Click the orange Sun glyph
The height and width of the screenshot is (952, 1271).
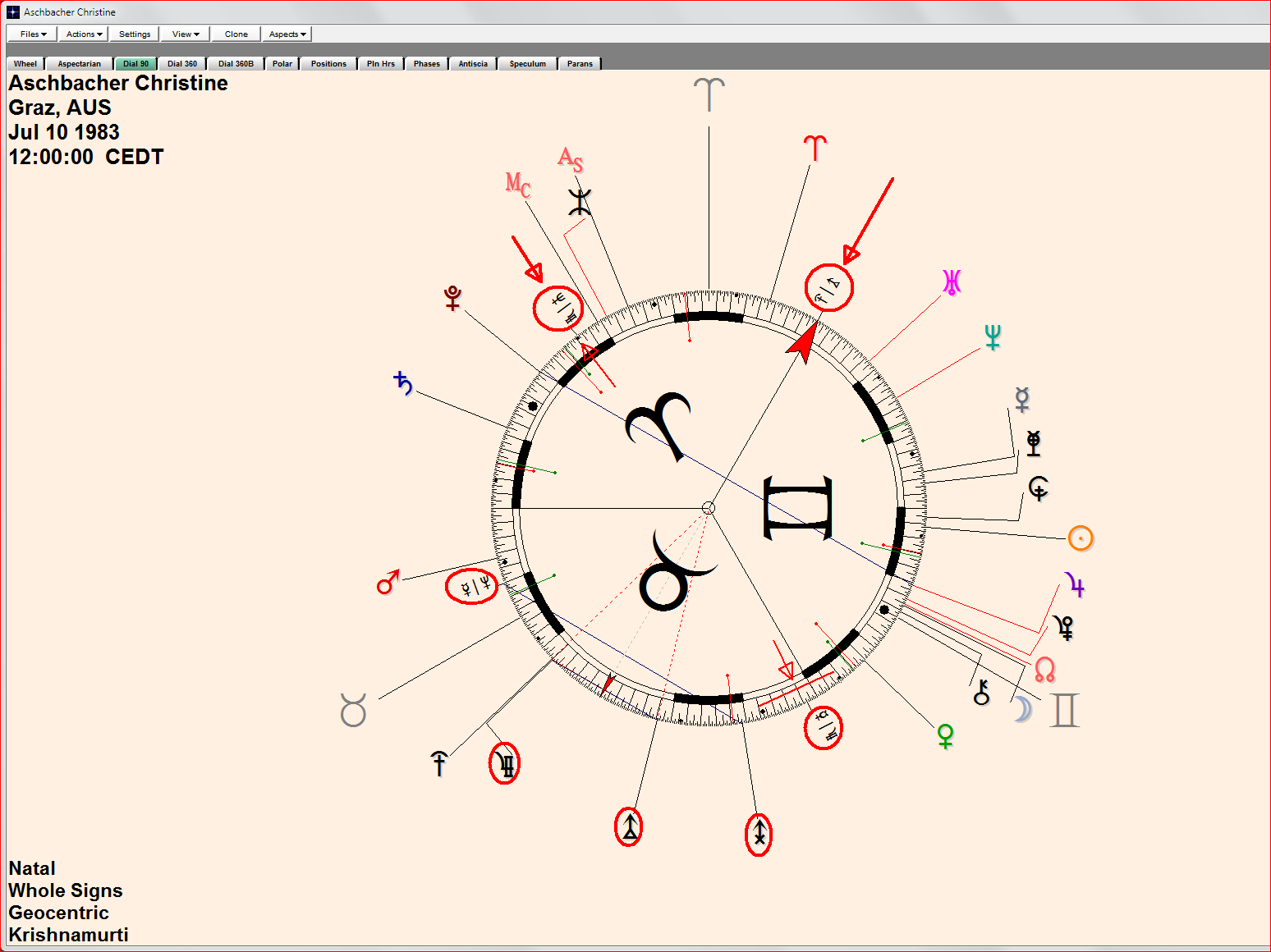pyautogui.click(x=1081, y=538)
